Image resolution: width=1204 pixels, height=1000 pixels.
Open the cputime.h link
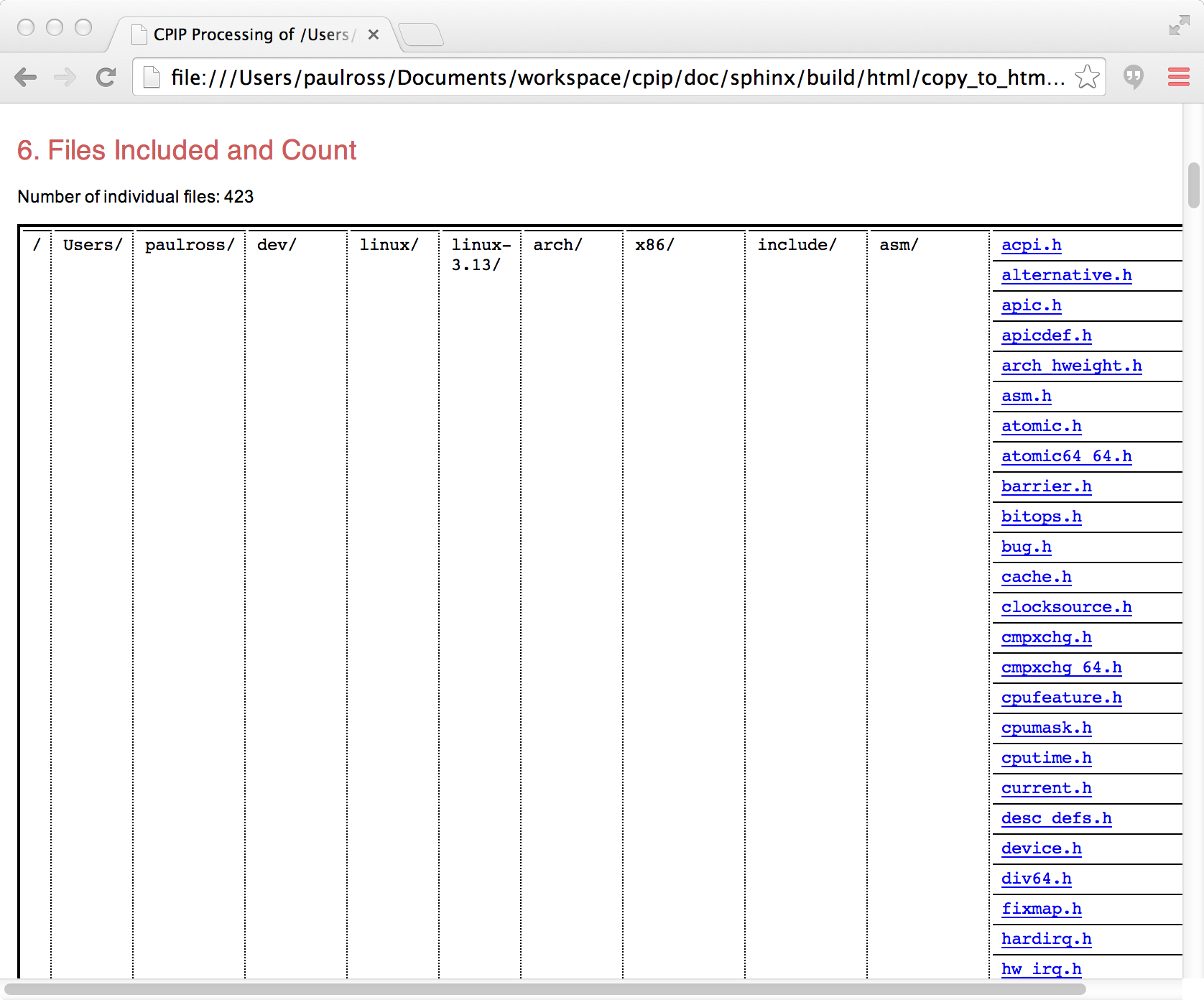pos(1046,758)
